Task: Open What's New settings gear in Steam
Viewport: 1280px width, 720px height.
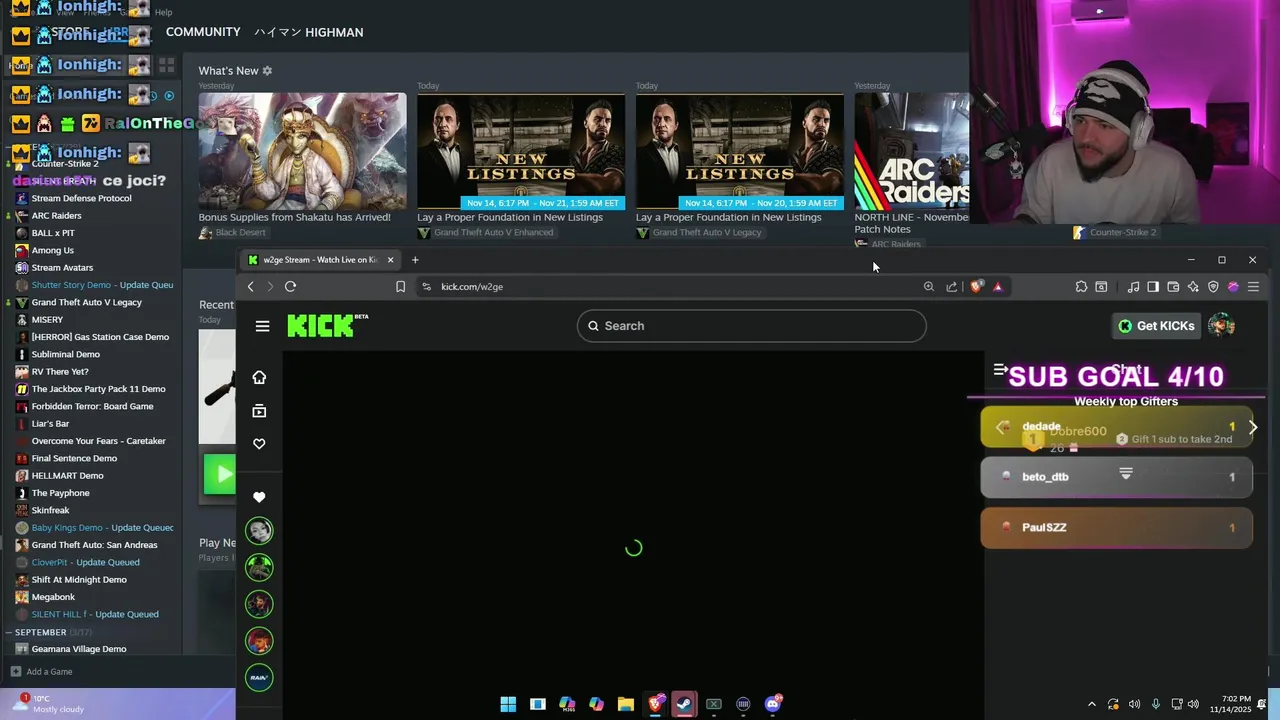Action: pyautogui.click(x=267, y=71)
